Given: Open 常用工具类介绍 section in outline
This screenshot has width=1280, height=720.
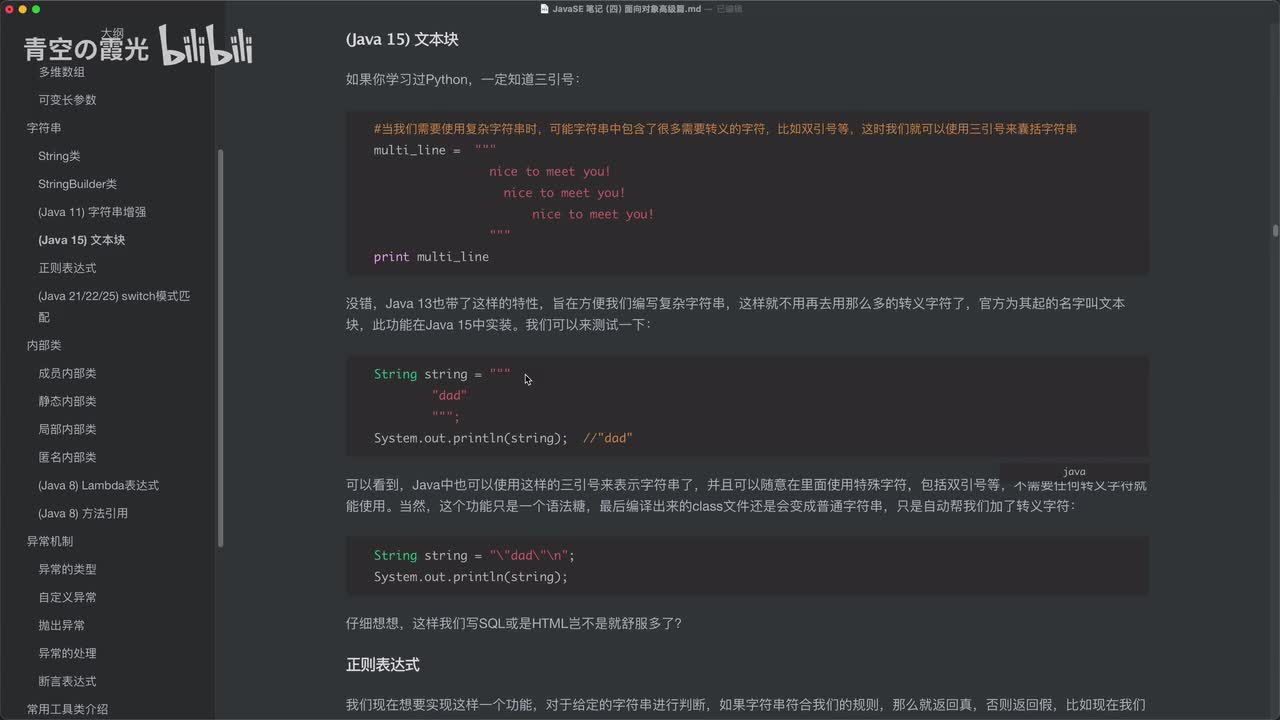Looking at the screenshot, I should [67, 709].
